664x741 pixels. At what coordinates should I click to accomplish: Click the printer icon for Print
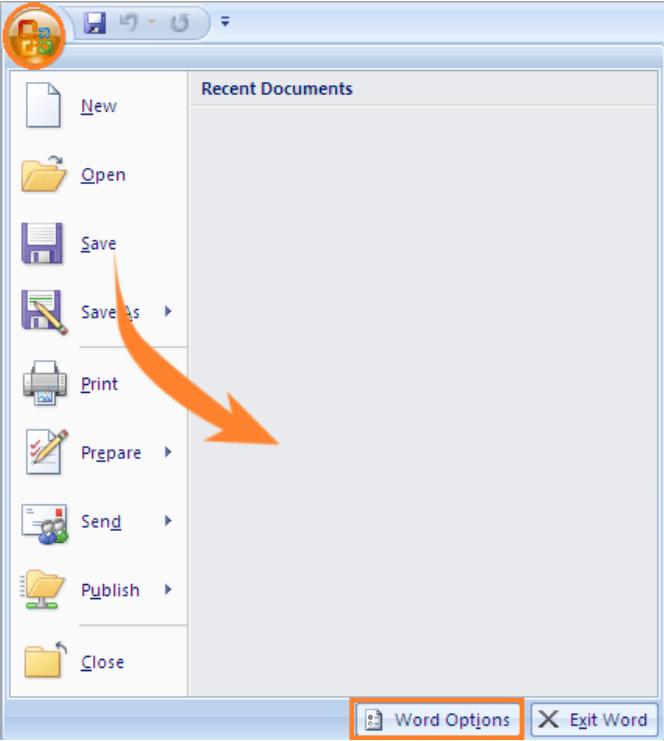click(45, 383)
